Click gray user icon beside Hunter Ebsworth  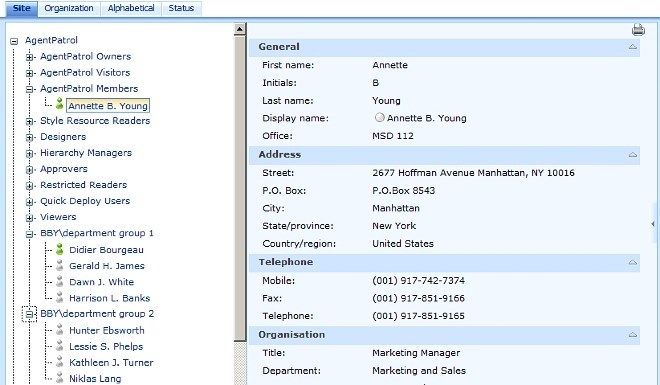[x=59, y=329]
